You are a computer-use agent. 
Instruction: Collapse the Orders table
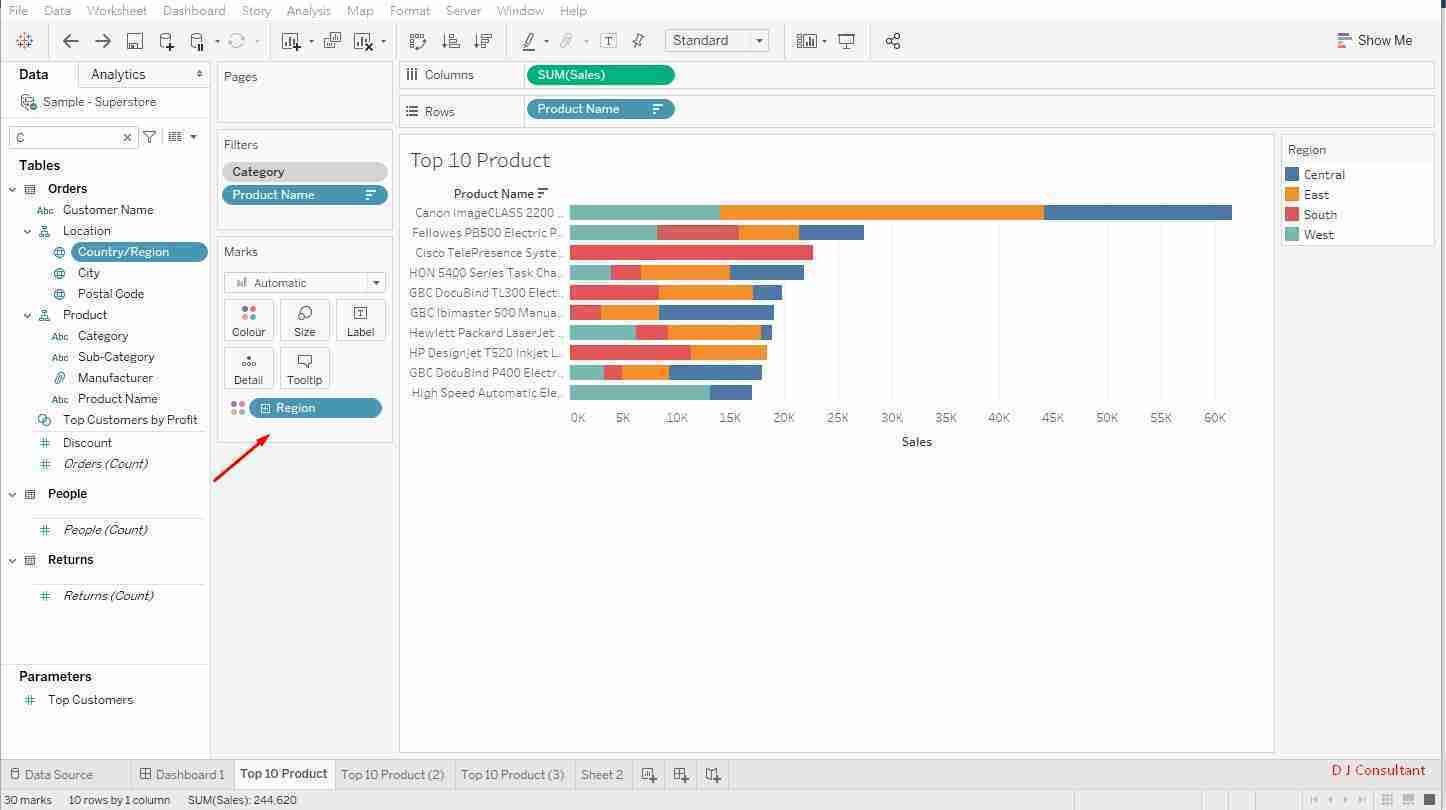[x=12, y=189]
